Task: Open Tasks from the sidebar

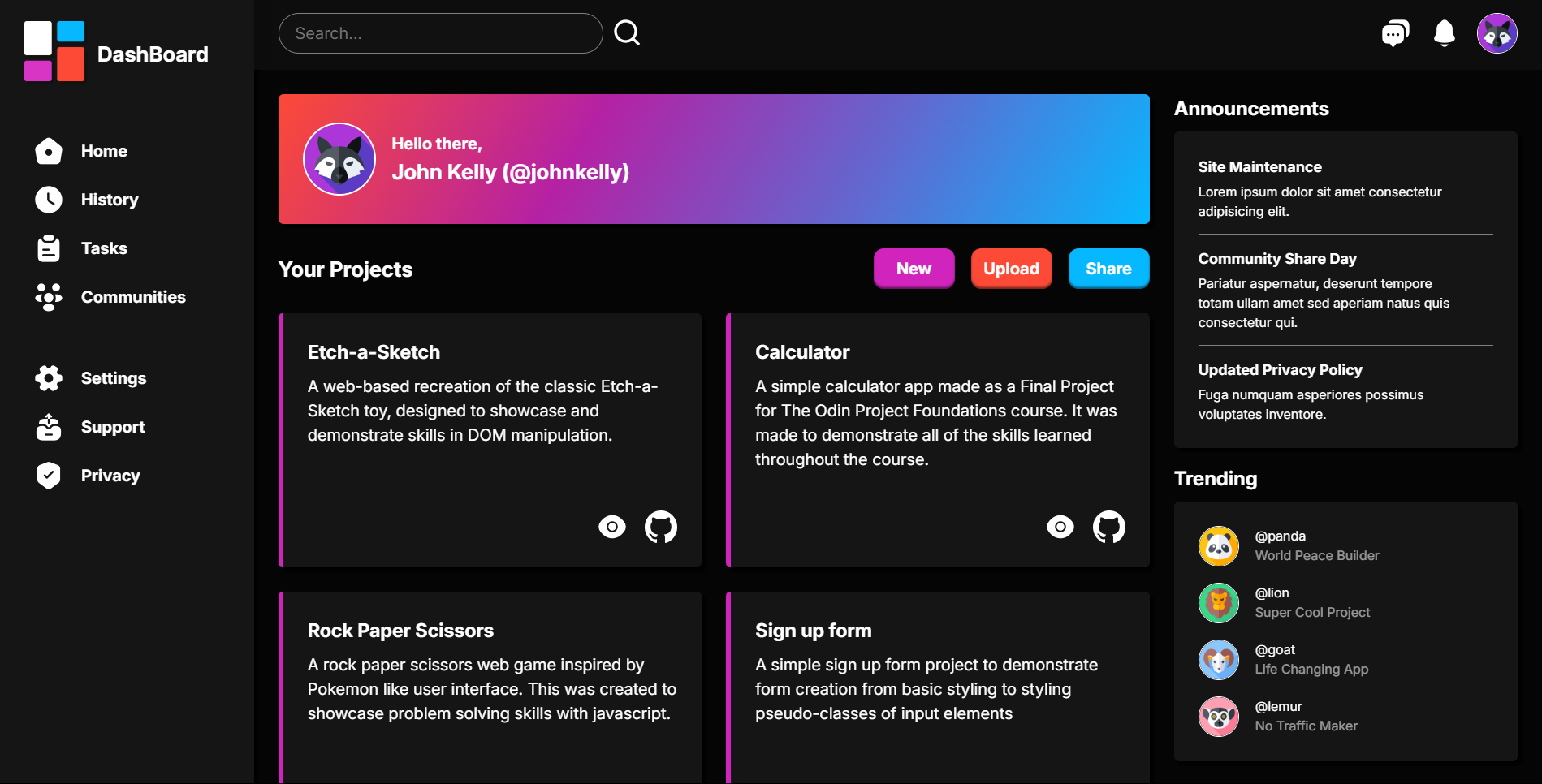Action: pyautogui.click(x=49, y=248)
